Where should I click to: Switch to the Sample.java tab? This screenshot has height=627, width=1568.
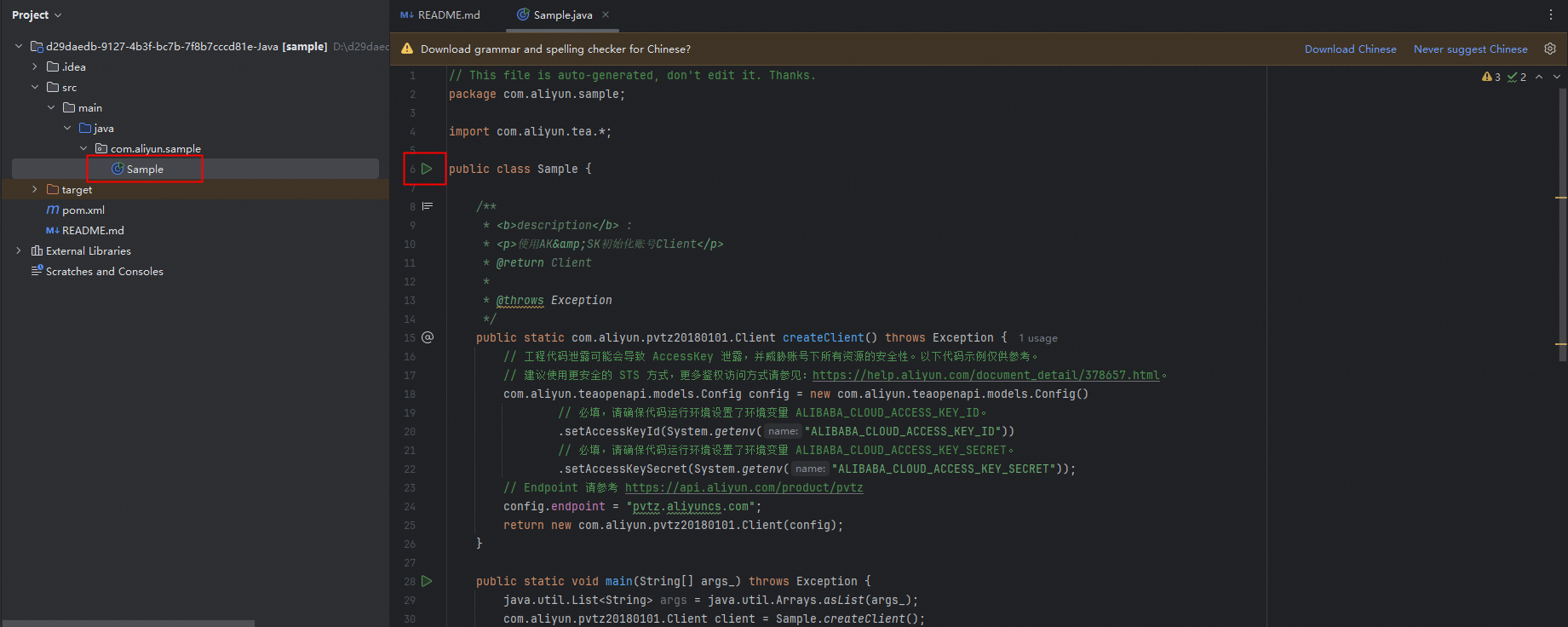tap(562, 14)
